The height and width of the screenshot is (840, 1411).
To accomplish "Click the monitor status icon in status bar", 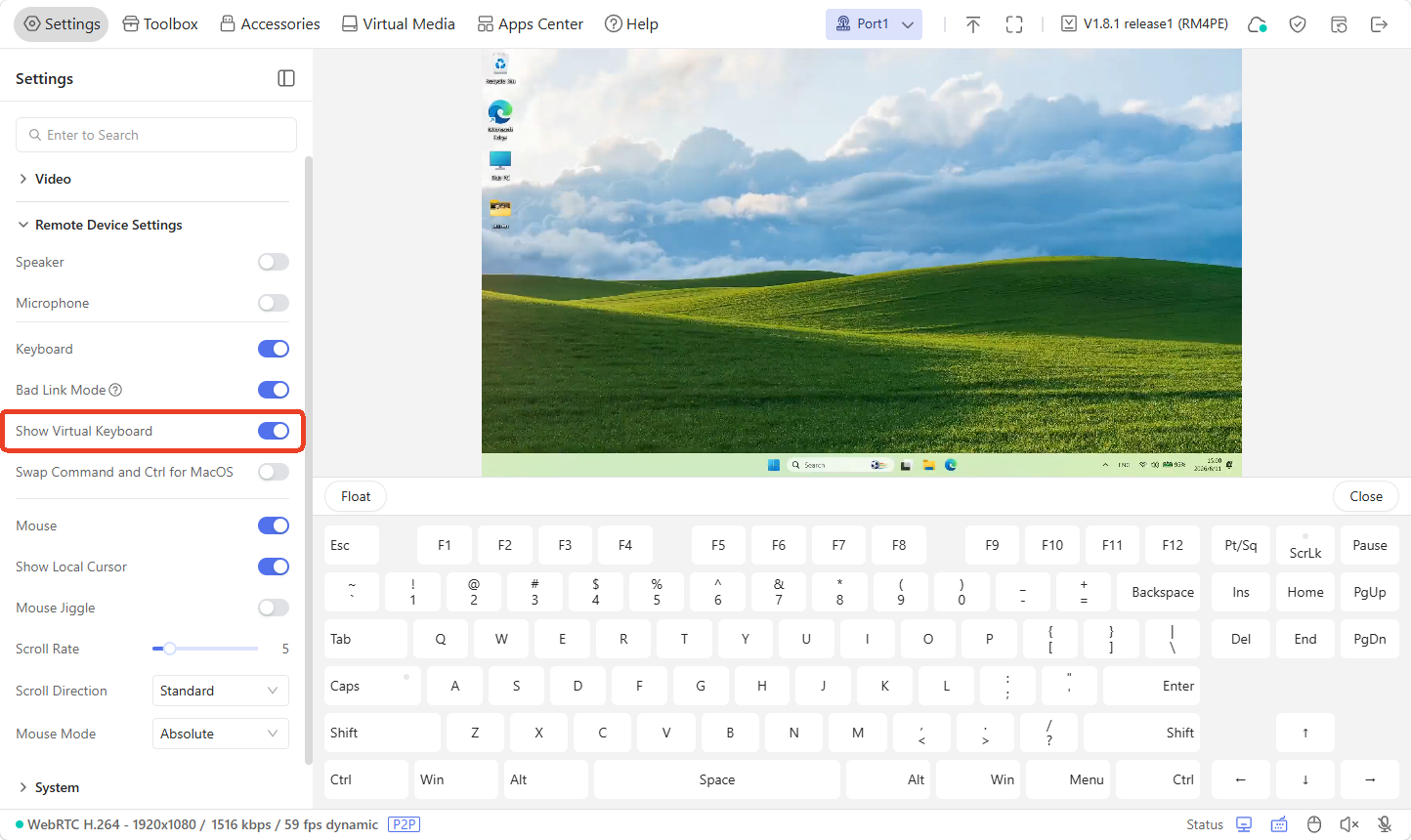I will coord(1244,824).
